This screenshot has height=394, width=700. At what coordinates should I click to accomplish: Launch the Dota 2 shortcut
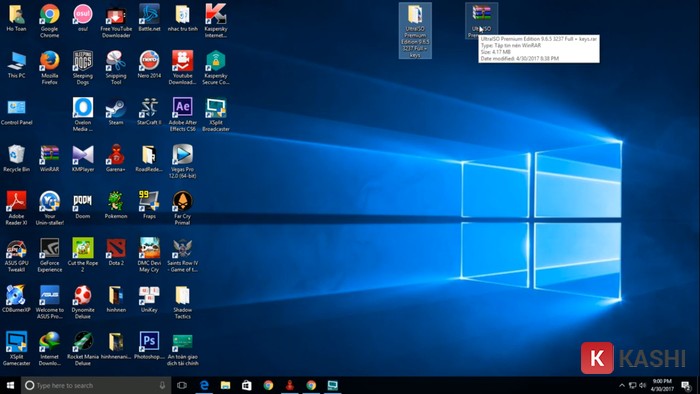(116, 252)
